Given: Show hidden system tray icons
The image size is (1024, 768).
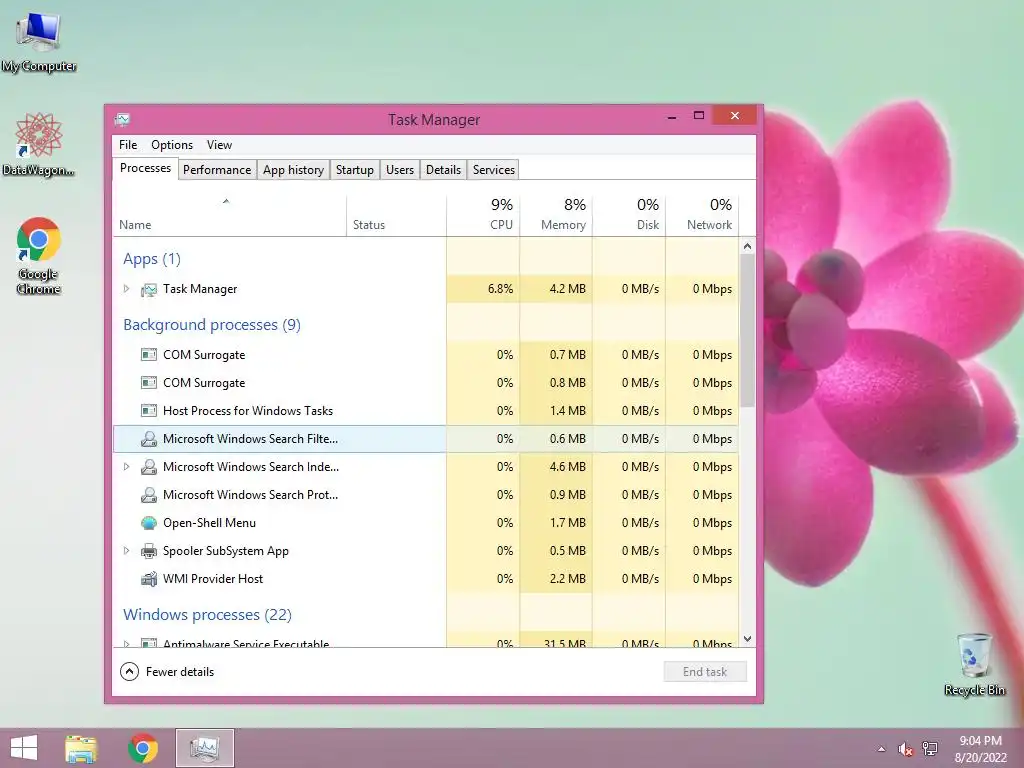Looking at the screenshot, I should point(882,749).
